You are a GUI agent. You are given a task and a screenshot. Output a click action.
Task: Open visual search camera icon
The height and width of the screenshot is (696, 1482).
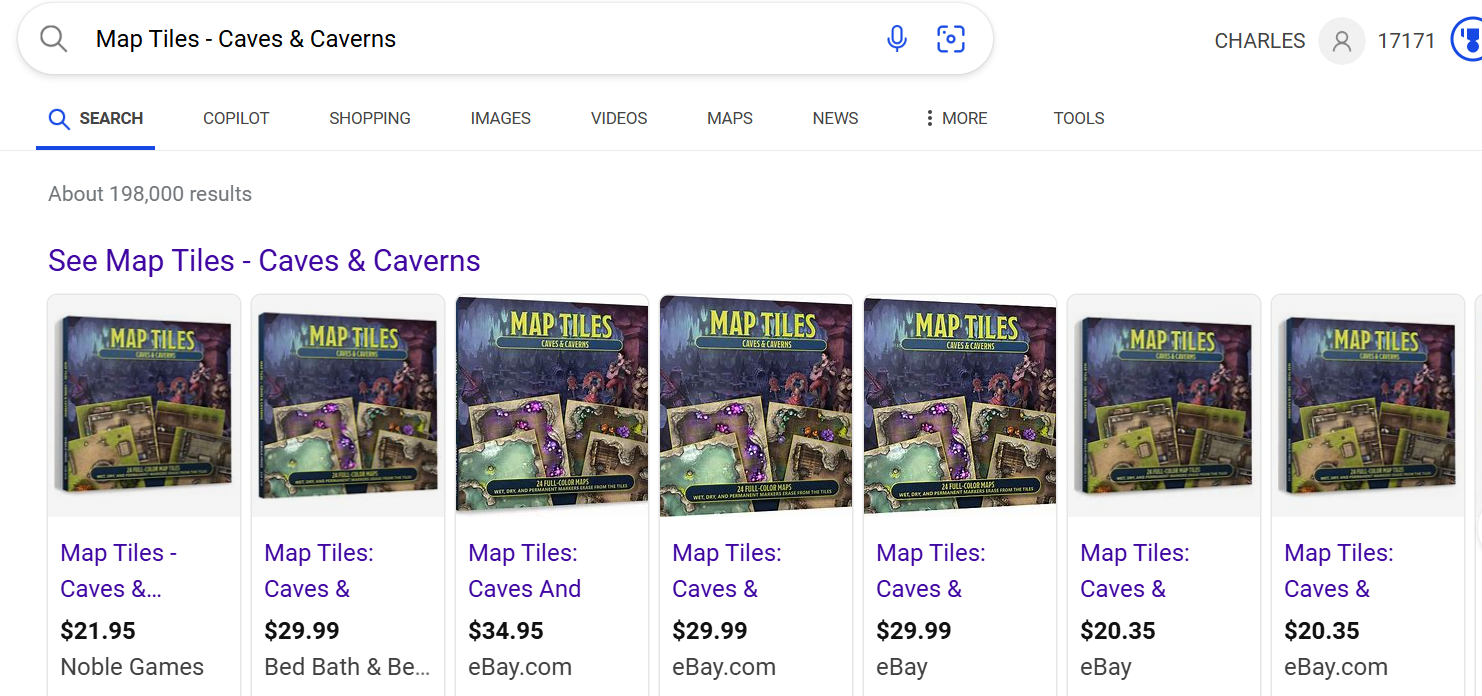pyautogui.click(x=951, y=39)
